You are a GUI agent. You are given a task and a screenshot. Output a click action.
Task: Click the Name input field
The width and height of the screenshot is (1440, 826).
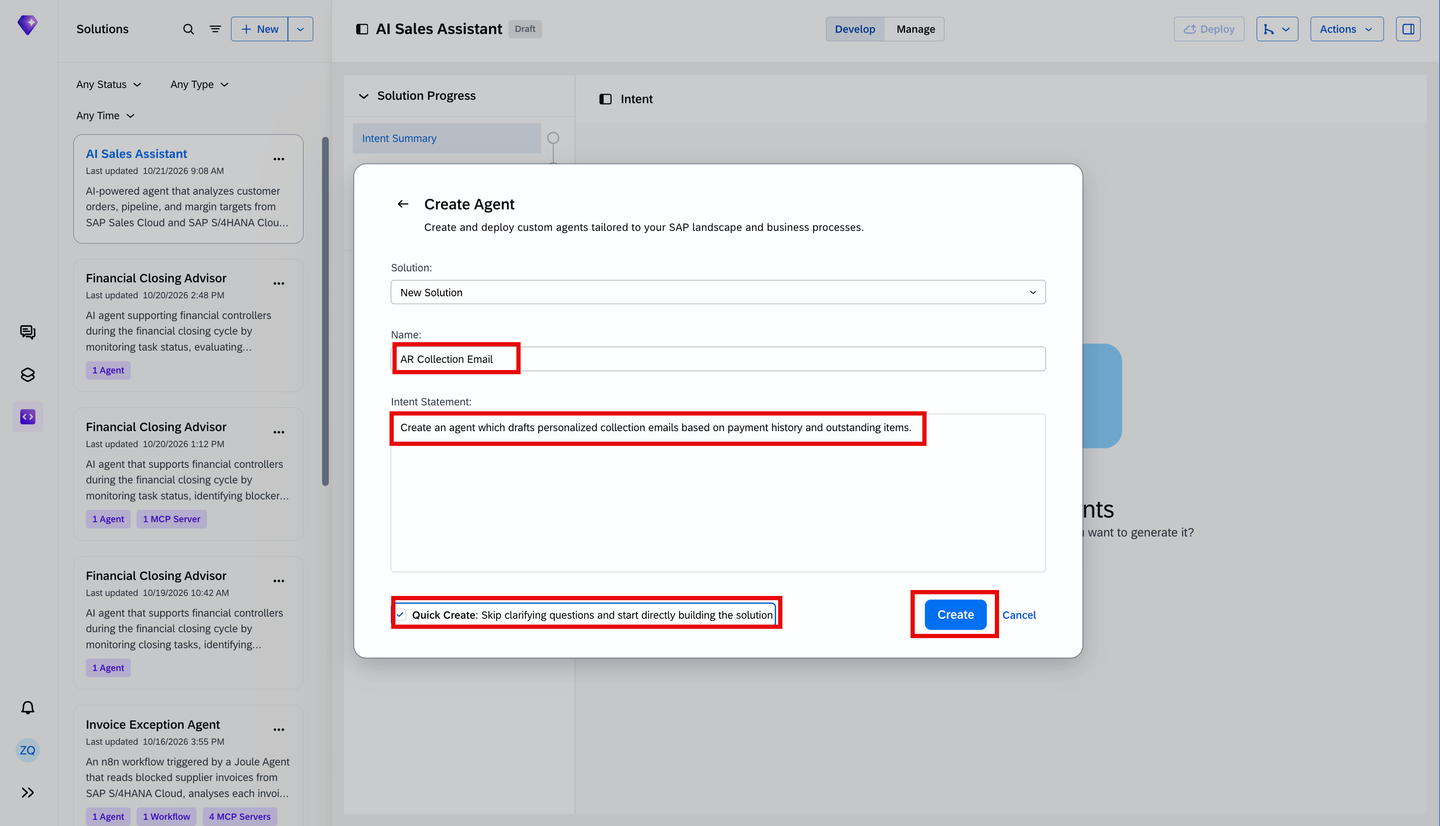click(718, 359)
